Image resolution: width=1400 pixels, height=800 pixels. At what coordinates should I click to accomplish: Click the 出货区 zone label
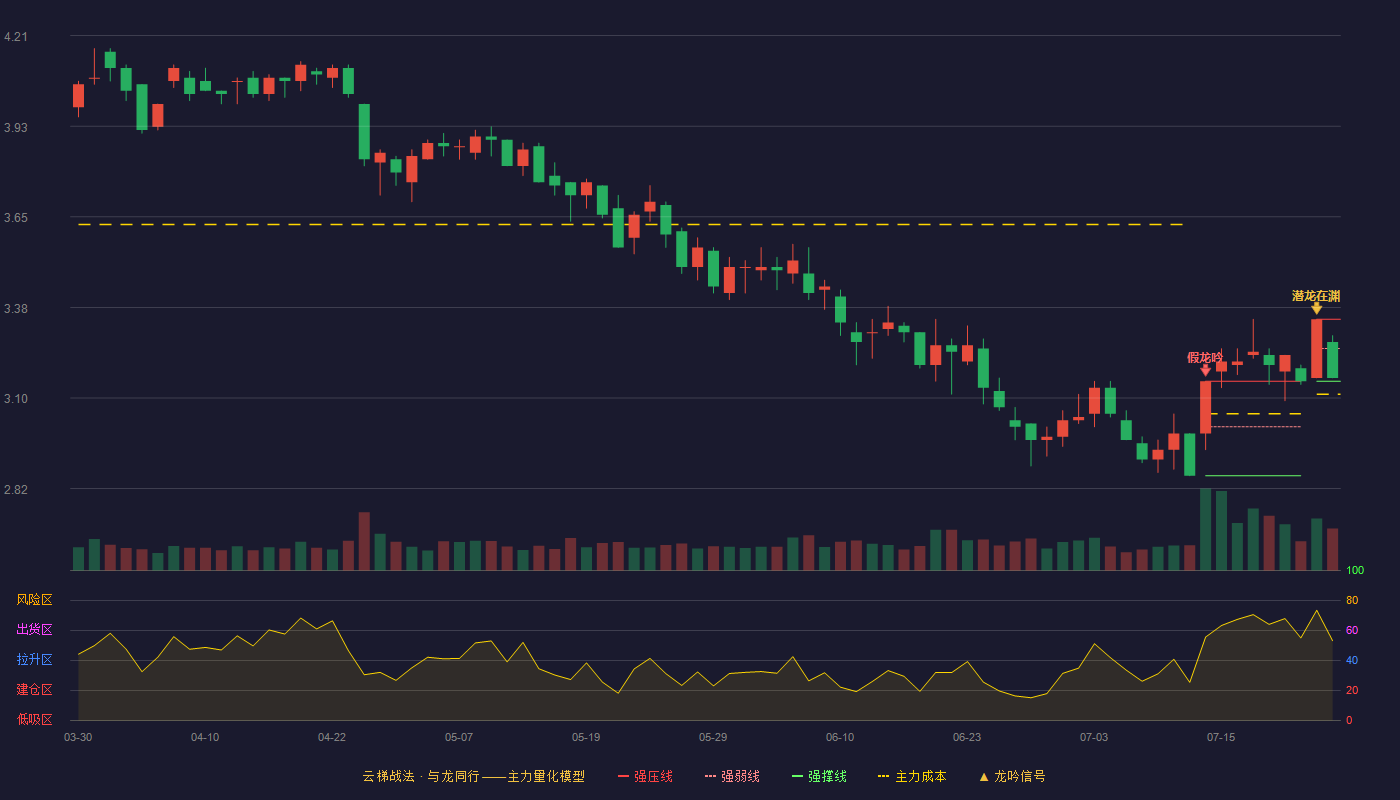[x=35, y=630]
